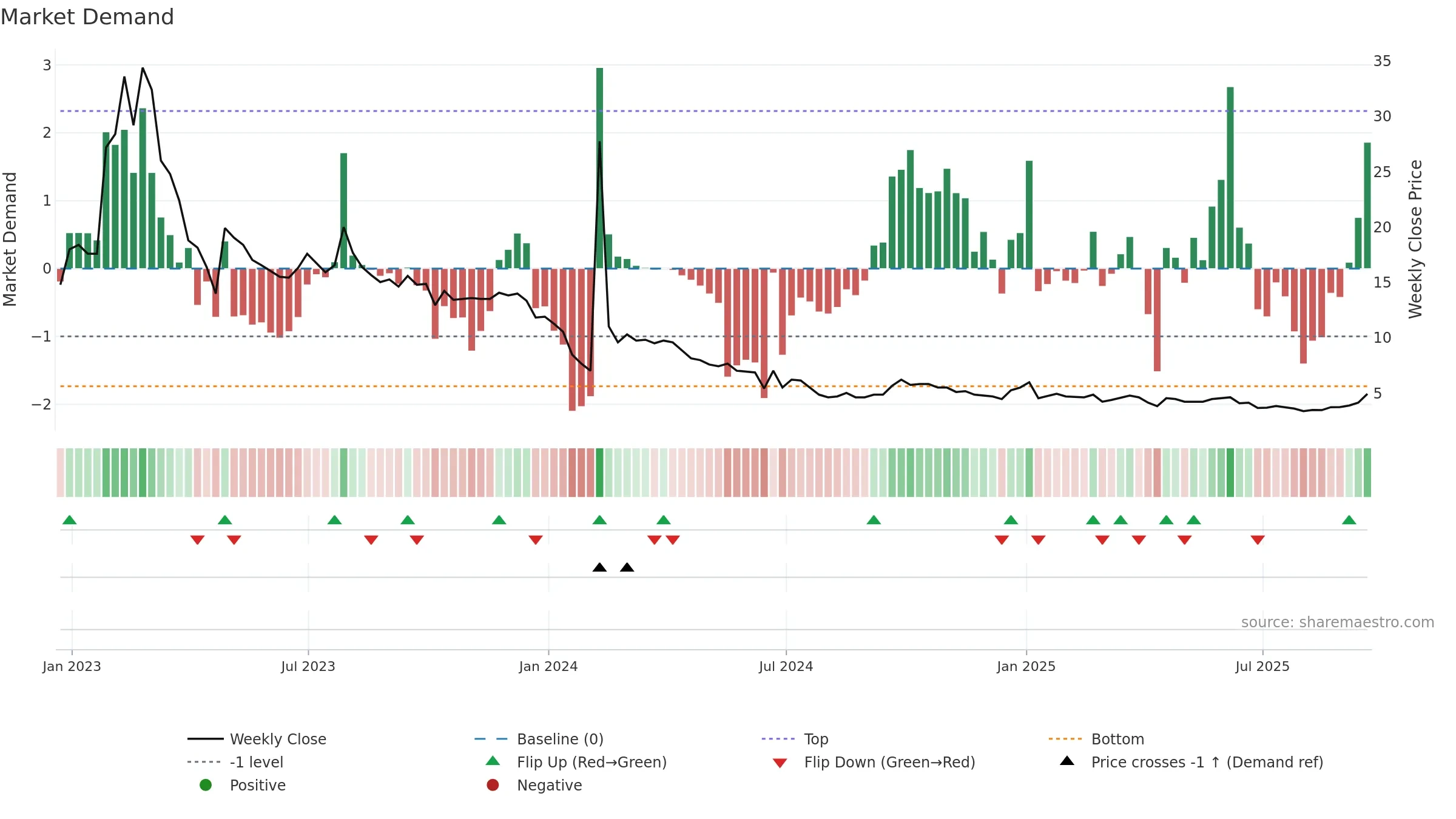Click the purple dotted Top line on the chart
Screen dimensions: 1456x819
[713, 111]
